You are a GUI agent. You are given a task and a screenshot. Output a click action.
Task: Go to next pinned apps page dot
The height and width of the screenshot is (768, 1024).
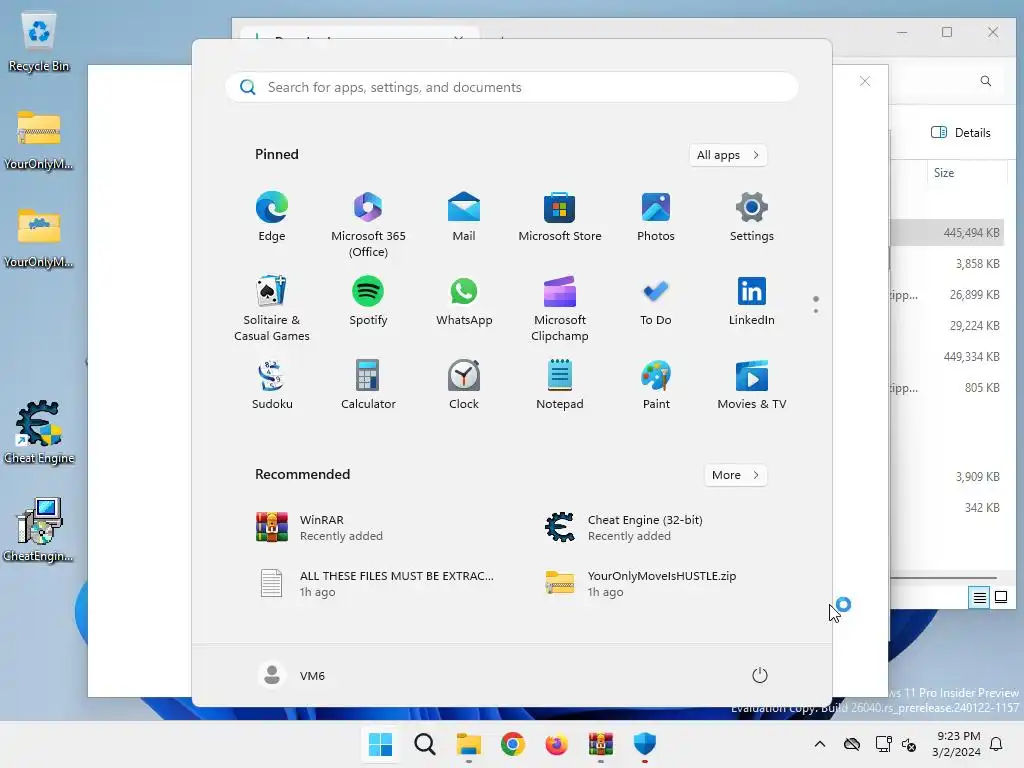(x=816, y=310)
